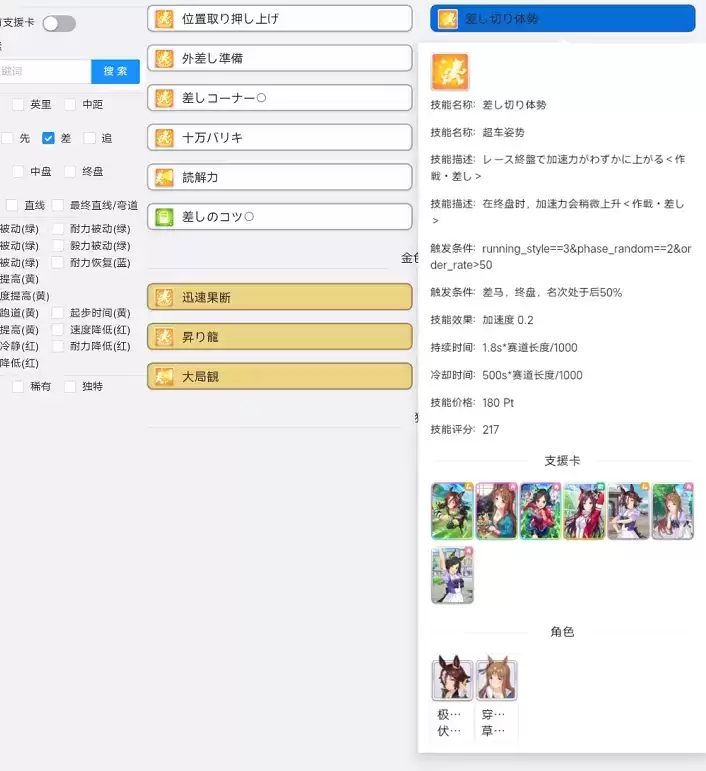Toggle the 支援卡 switch
The width and height of the screenshot is (706, 771).
tap(59, 23)
